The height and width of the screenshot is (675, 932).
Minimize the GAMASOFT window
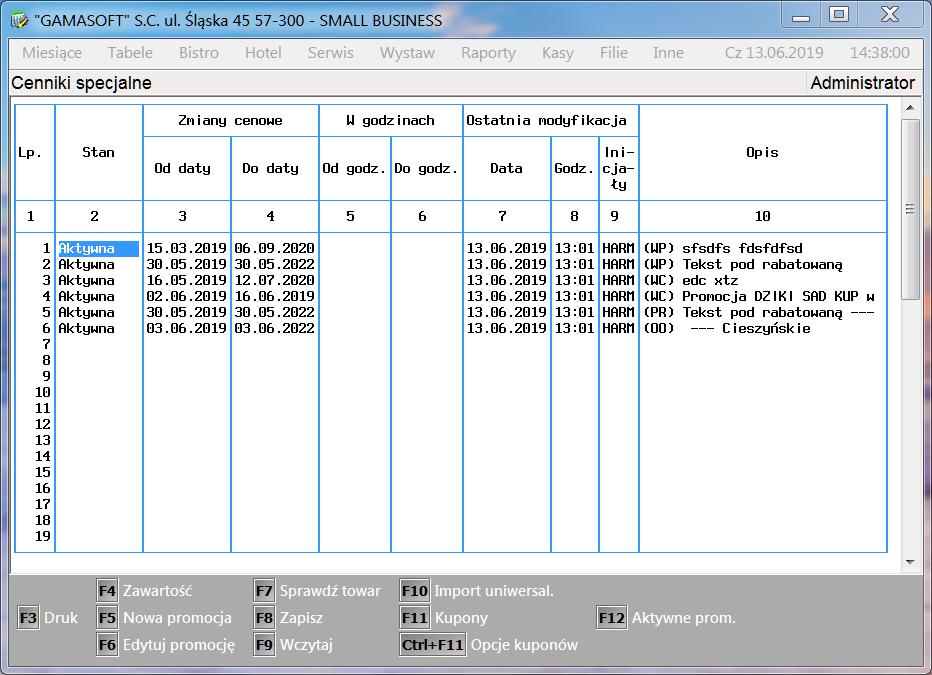(x=801, y=16)
